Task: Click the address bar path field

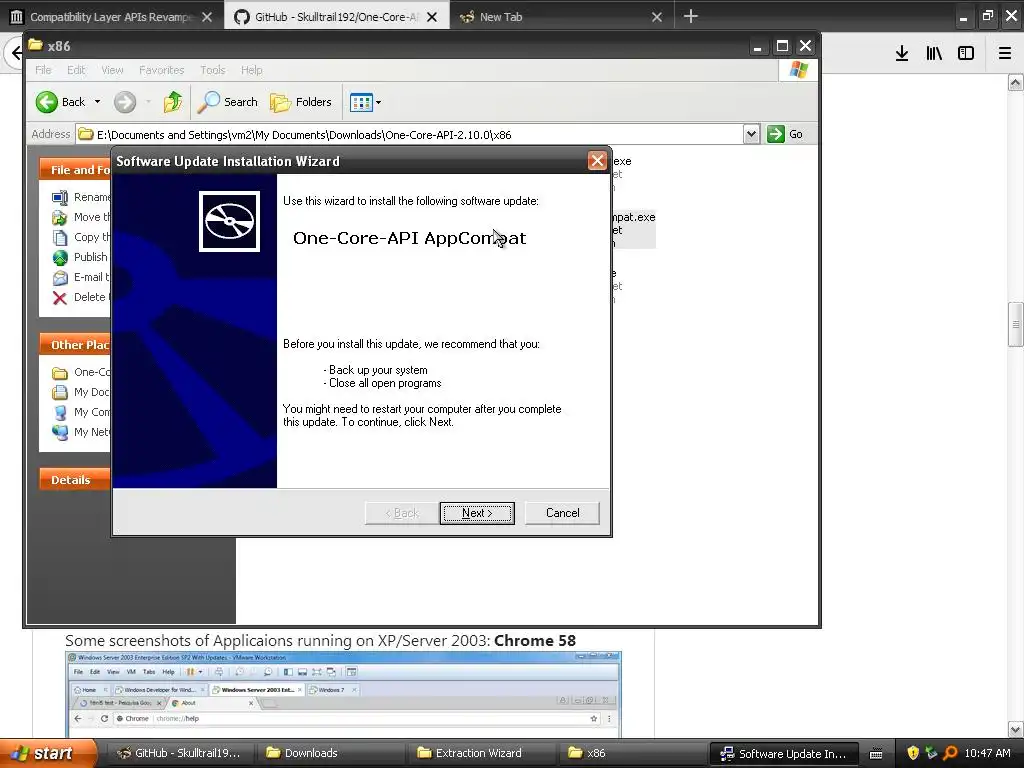Action: click(x=409, y=135)
